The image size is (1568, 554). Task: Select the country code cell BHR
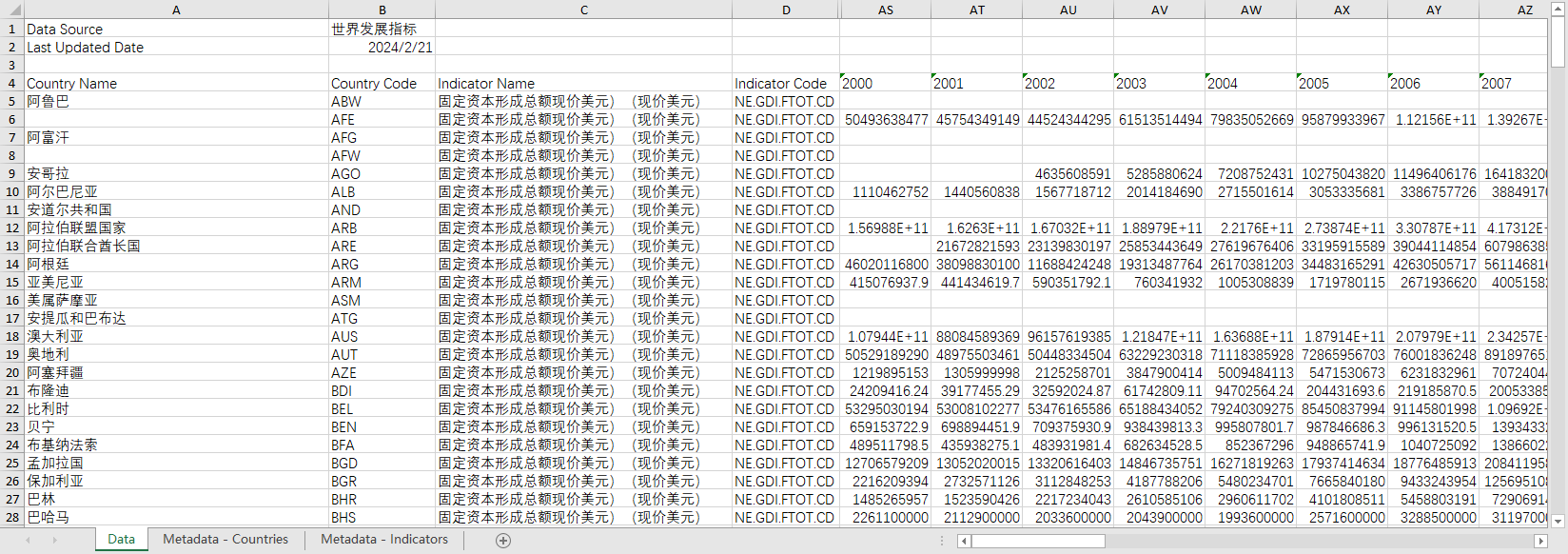tap(382, 499)
